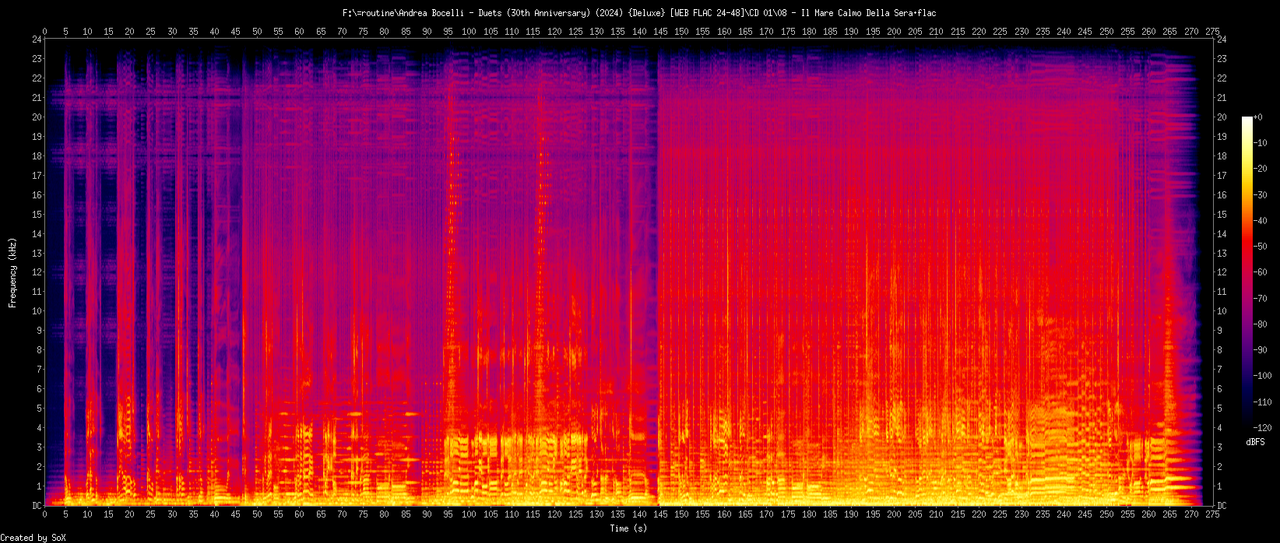Click "145" on the top time axis
Viewport: 1280px width, 543px height.
click(x=660, y=31)
